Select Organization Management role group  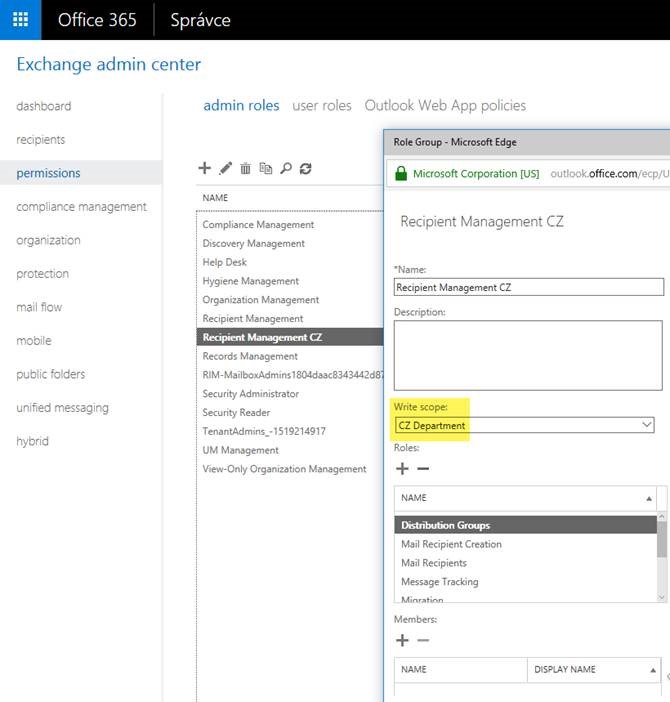261,300
